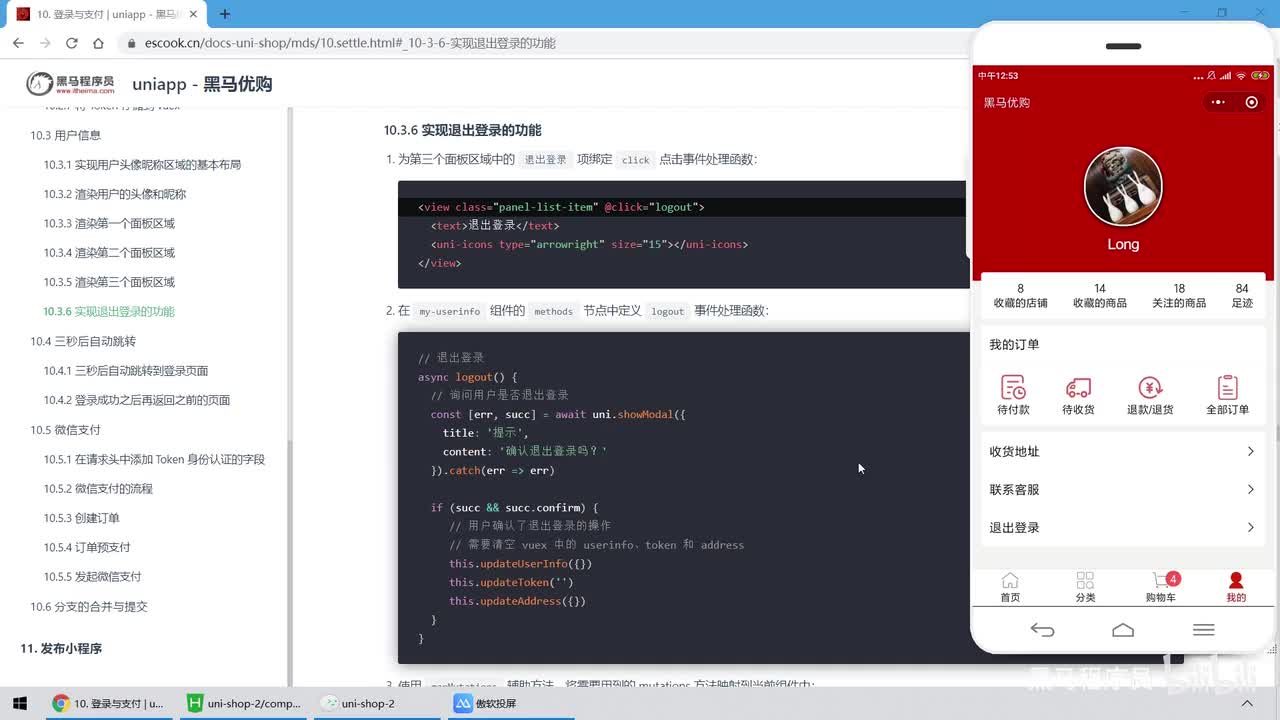This screenshot has width=1280, height=720.
Task: Click the inline code tag my-userinfo
Action: click(450, 311)
